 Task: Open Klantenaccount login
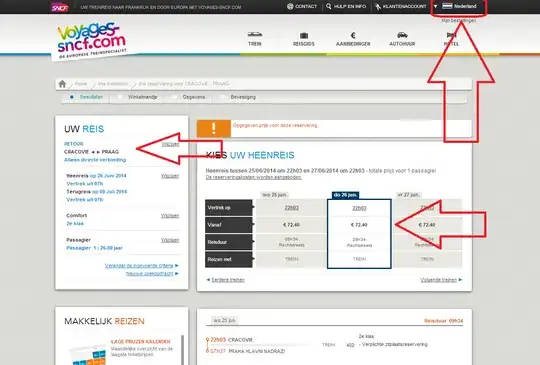coord(401,6)
